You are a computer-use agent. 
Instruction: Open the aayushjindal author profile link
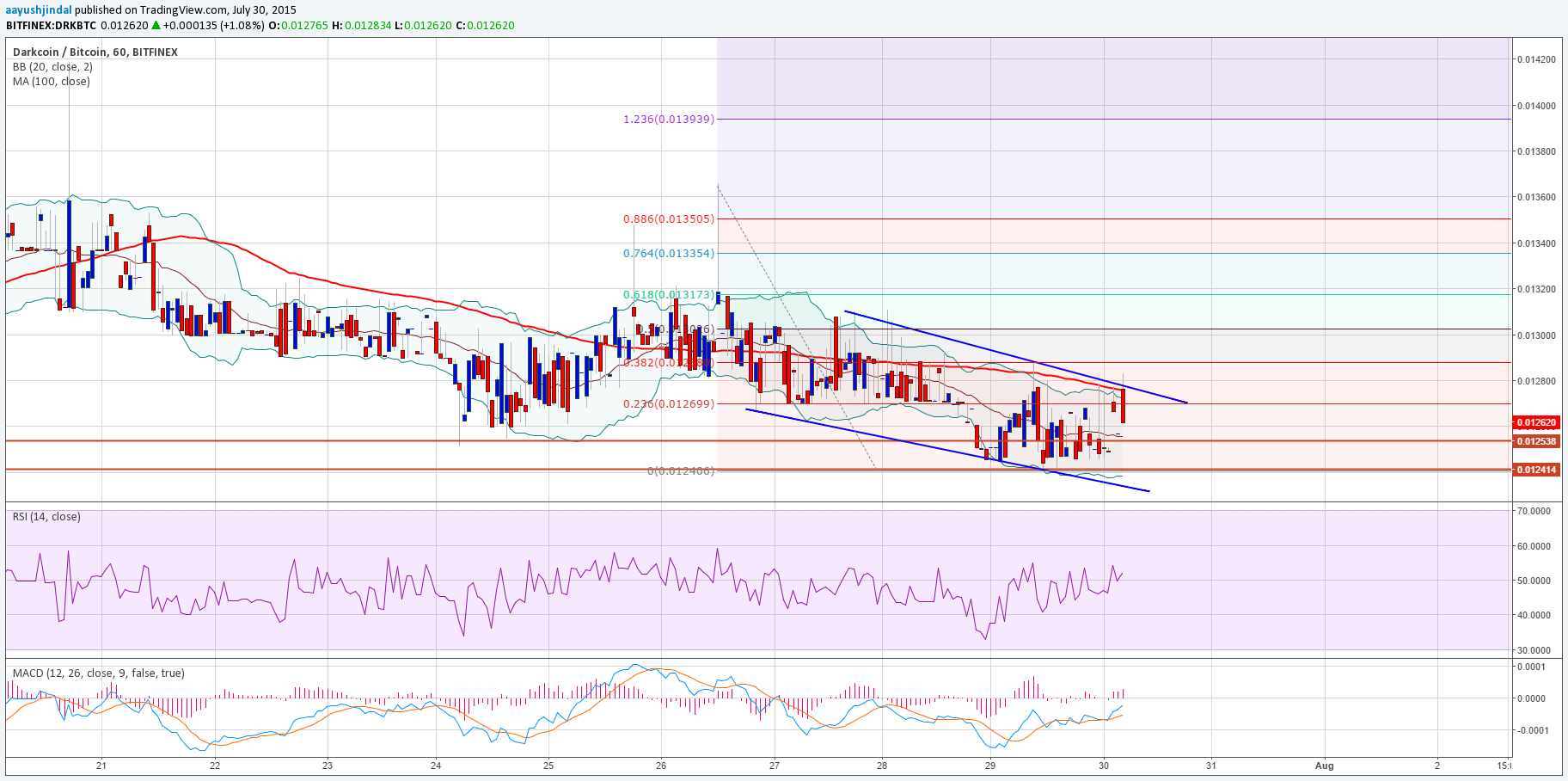pyautogui.click(x=39, y=9)
